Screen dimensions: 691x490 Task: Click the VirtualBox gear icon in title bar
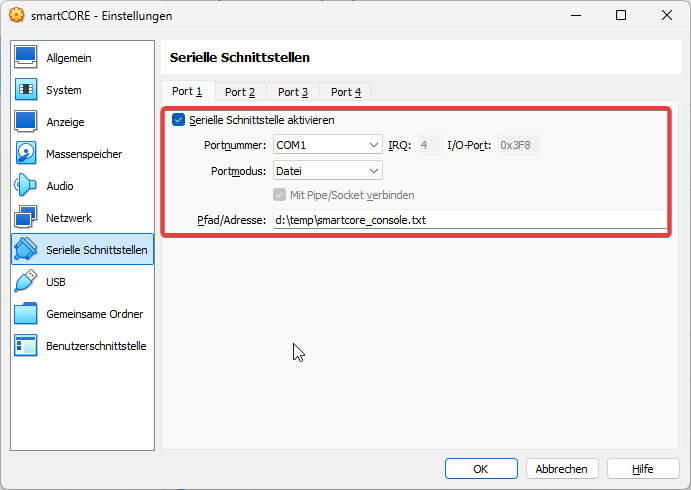point(17,15)
